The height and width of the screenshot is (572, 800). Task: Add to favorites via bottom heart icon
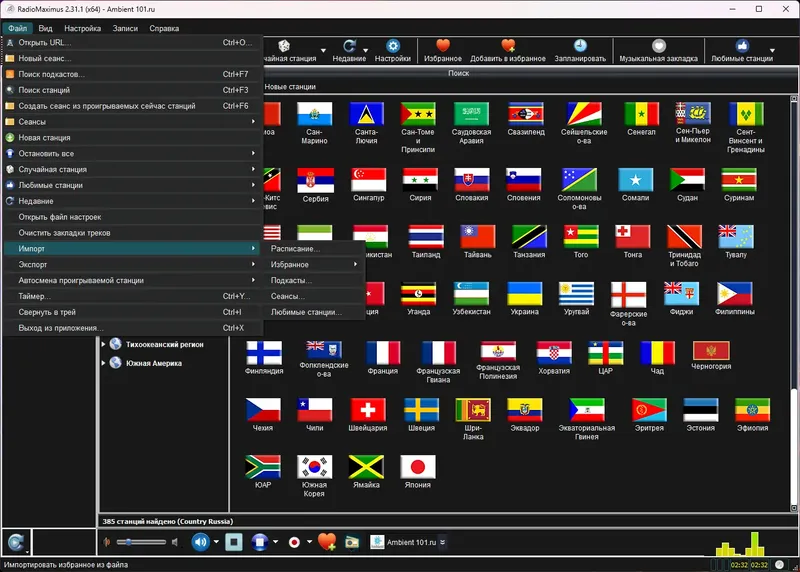(x=327, y=541)
